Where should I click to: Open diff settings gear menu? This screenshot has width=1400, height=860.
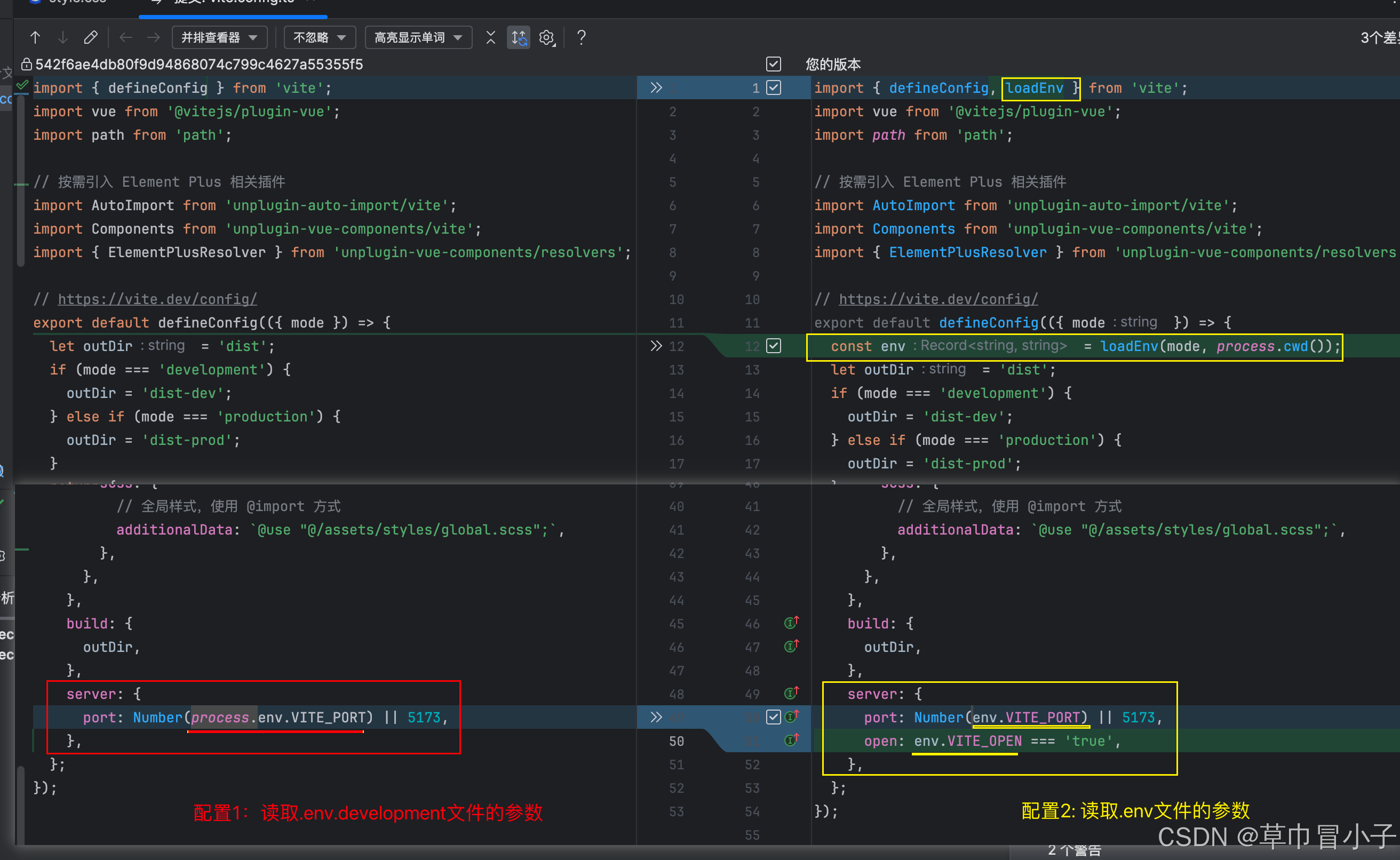[x=546, y=37]
